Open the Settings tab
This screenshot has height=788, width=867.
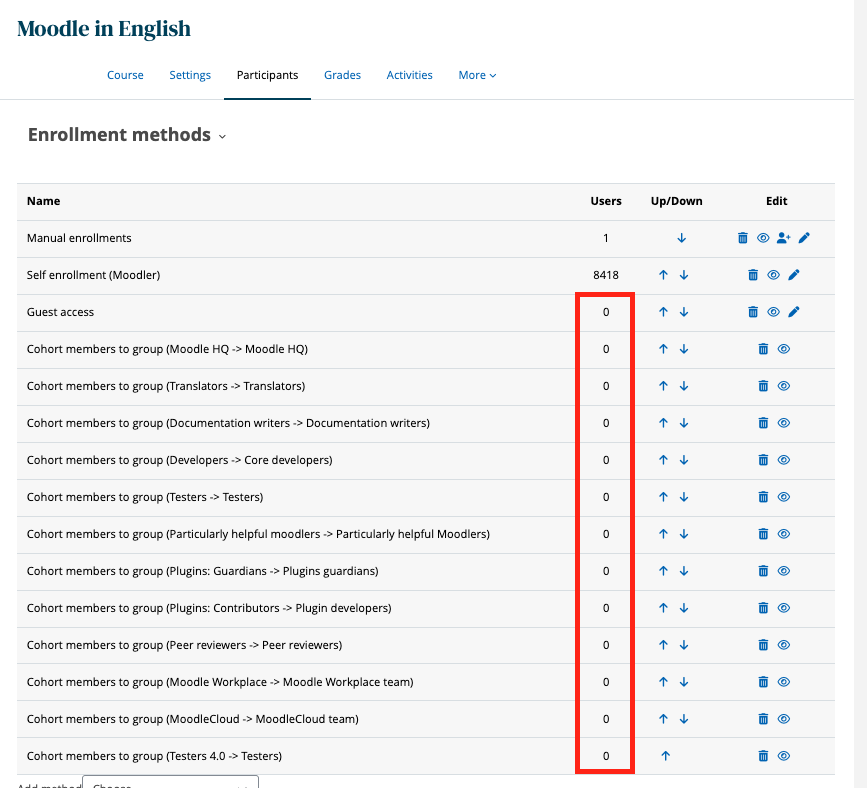[190, 75]
